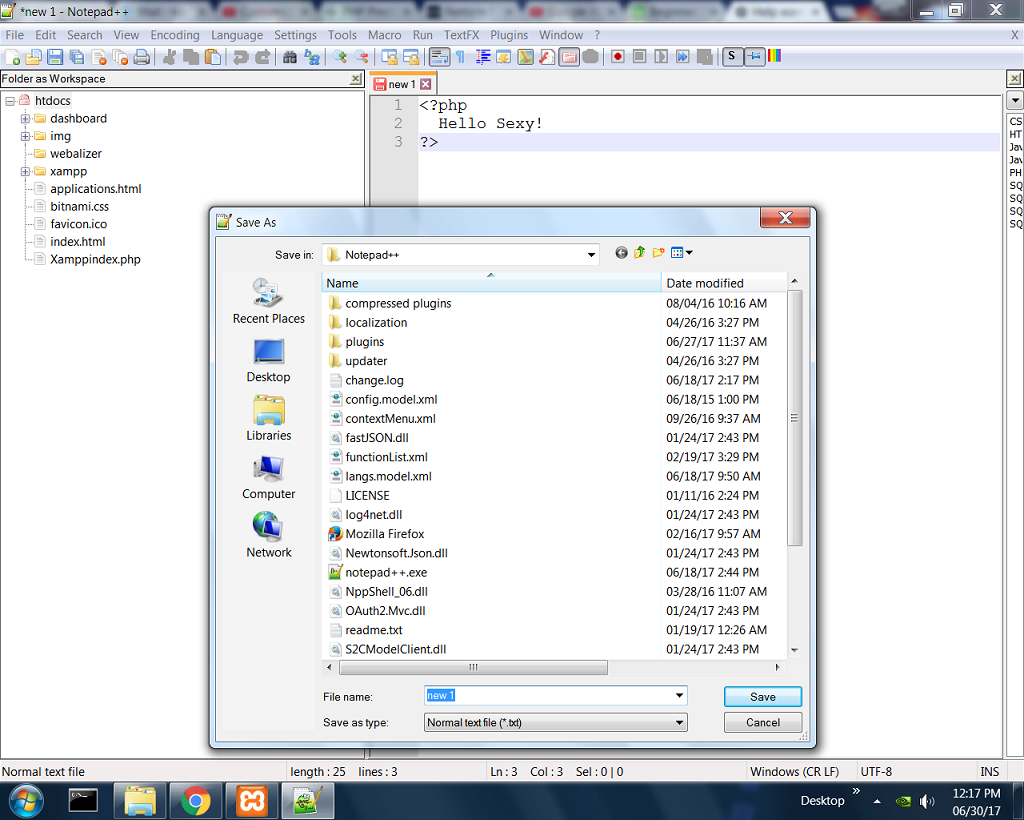This screenshot has height=820, width=1024.
Task: Select notepad++.exe in the file list
Action: [386, 573]
